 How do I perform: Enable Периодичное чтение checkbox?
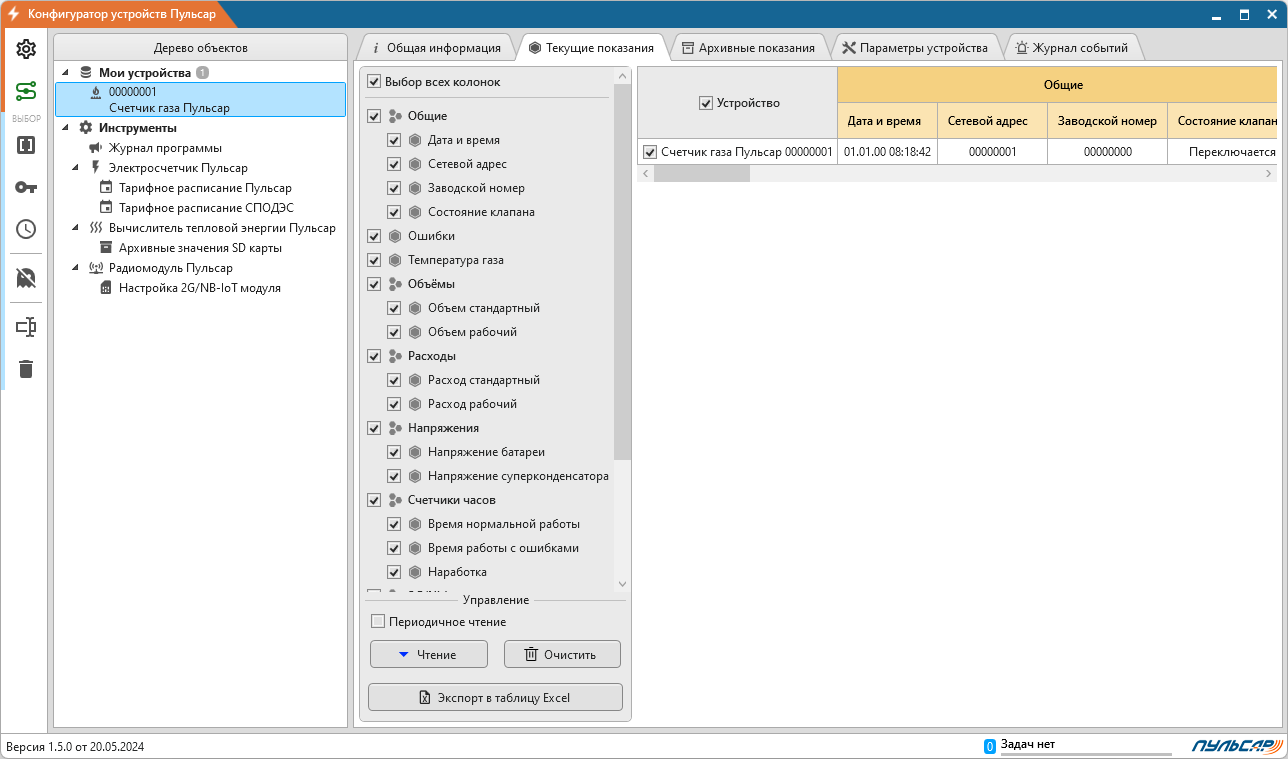coord(378,622)
